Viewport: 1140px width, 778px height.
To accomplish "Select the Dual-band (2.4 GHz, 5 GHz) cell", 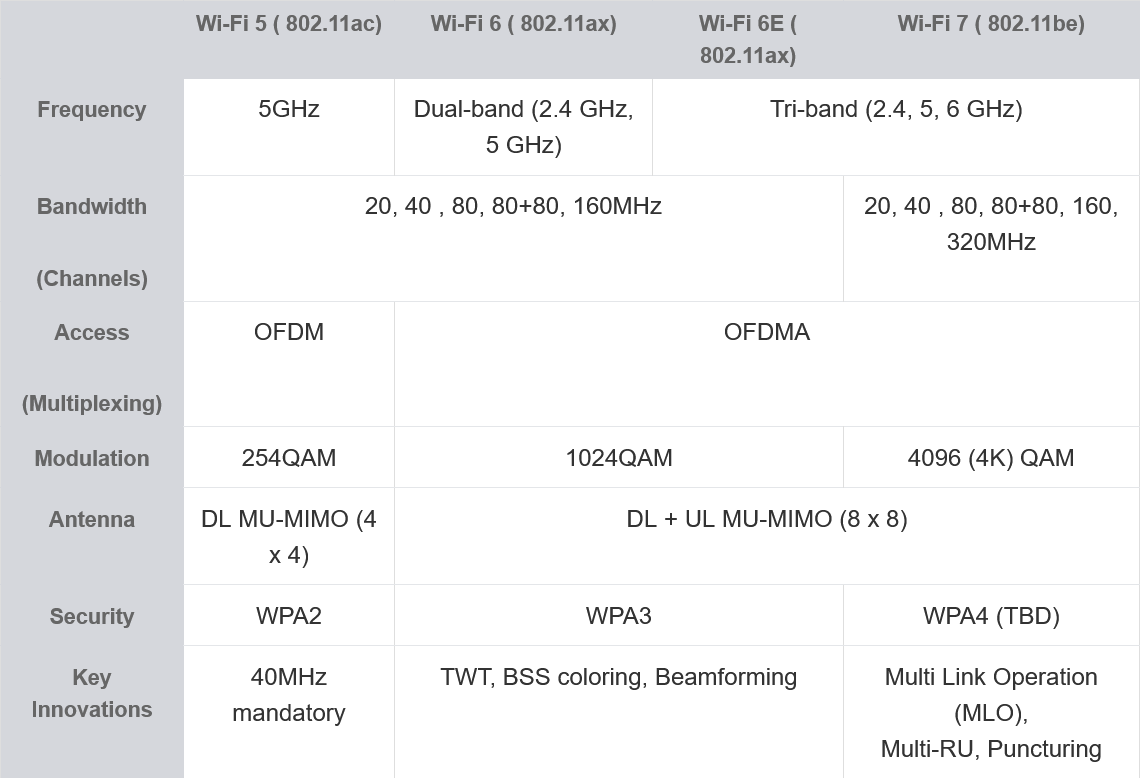I will point(523,127).
